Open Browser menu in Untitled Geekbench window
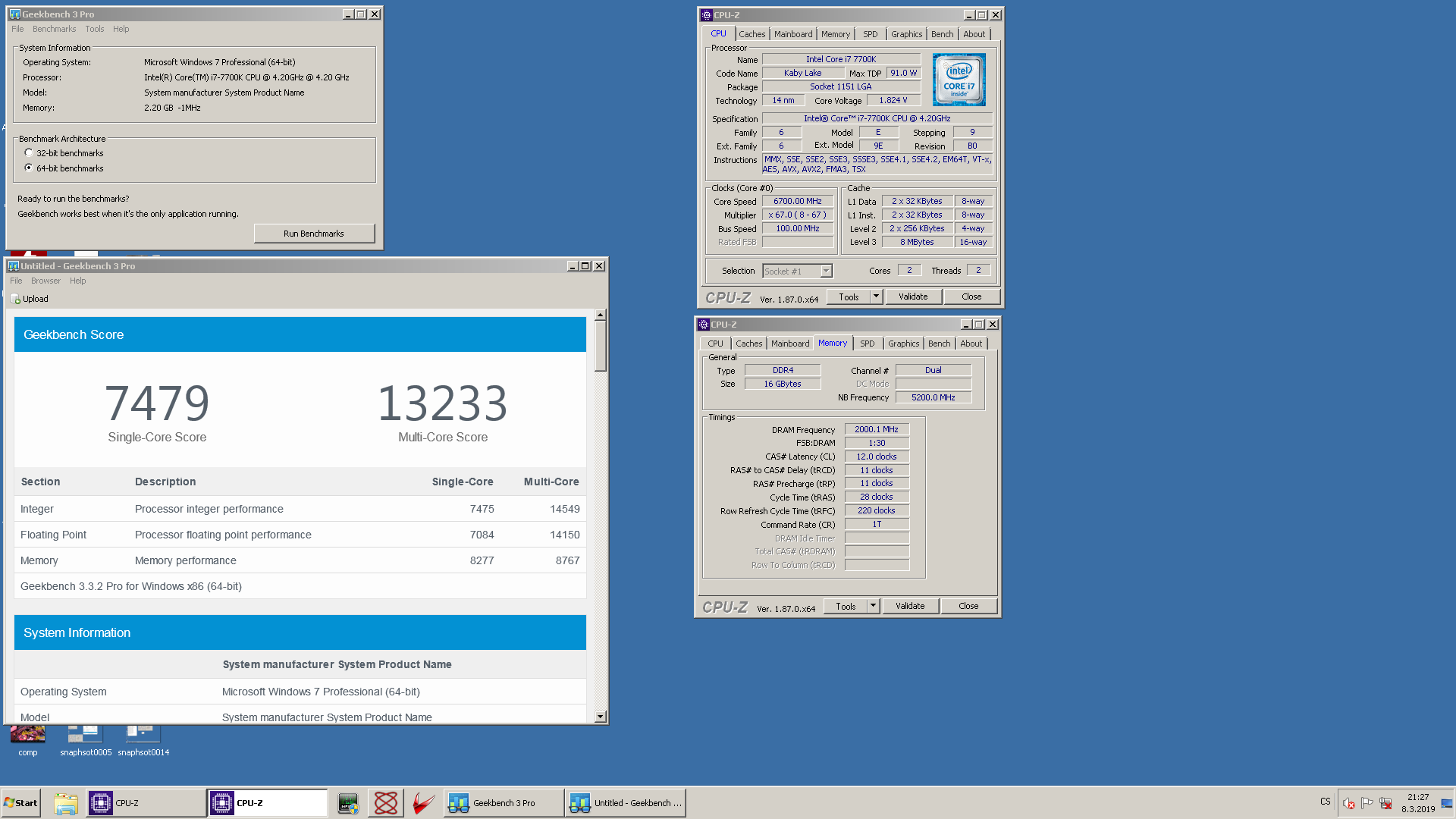Image resolution: width=1456 pixels, height=819 pixels. pyautogui.click(x=45, y=281)
